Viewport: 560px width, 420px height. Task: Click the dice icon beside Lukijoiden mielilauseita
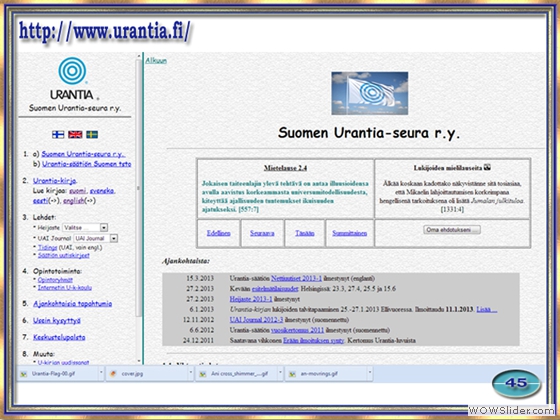pyautogui.click(x=487, y=167)
